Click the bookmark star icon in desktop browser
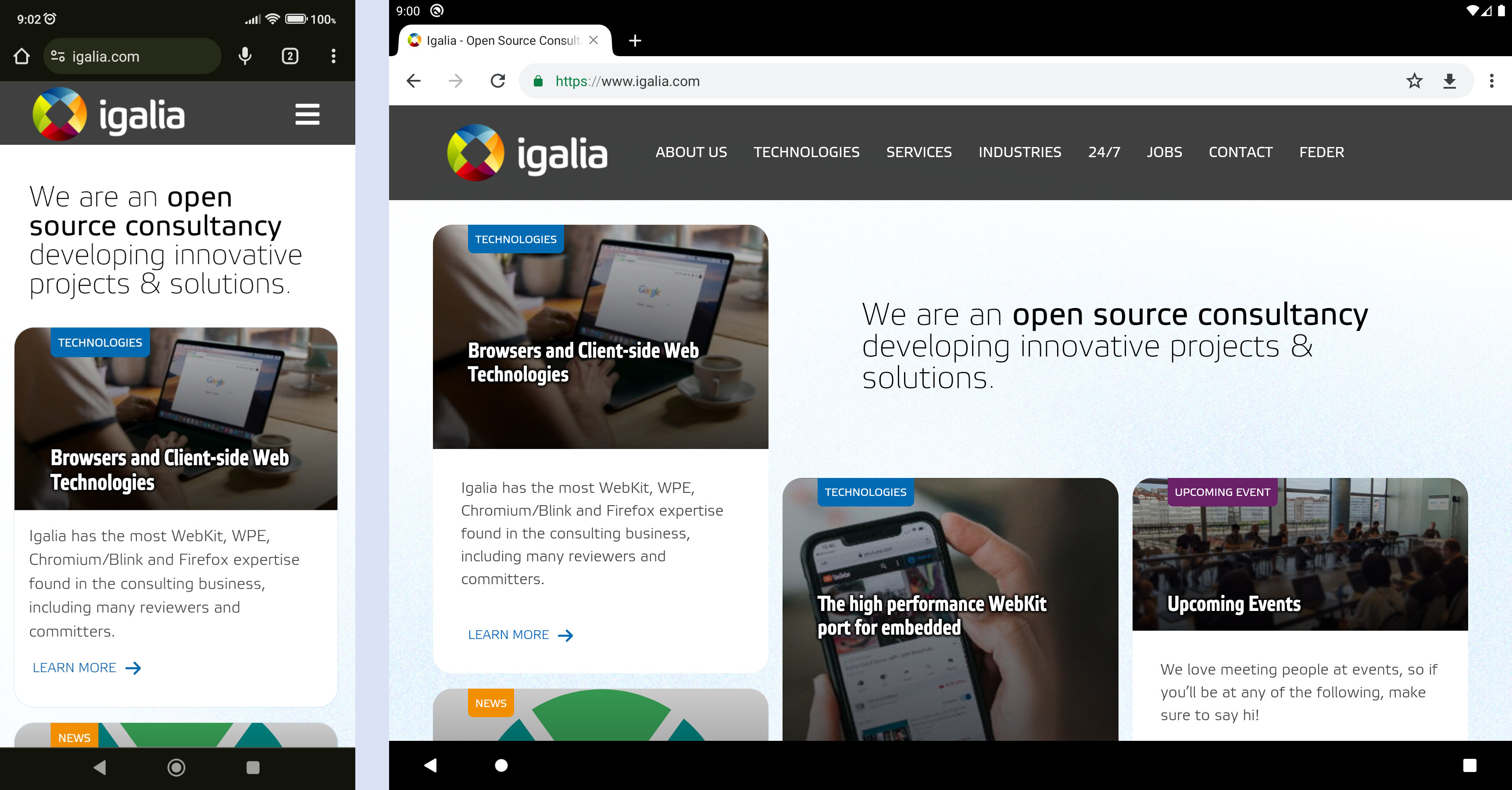The image size is (1512, 790). pyautogui.click(x=1414, y=81)
